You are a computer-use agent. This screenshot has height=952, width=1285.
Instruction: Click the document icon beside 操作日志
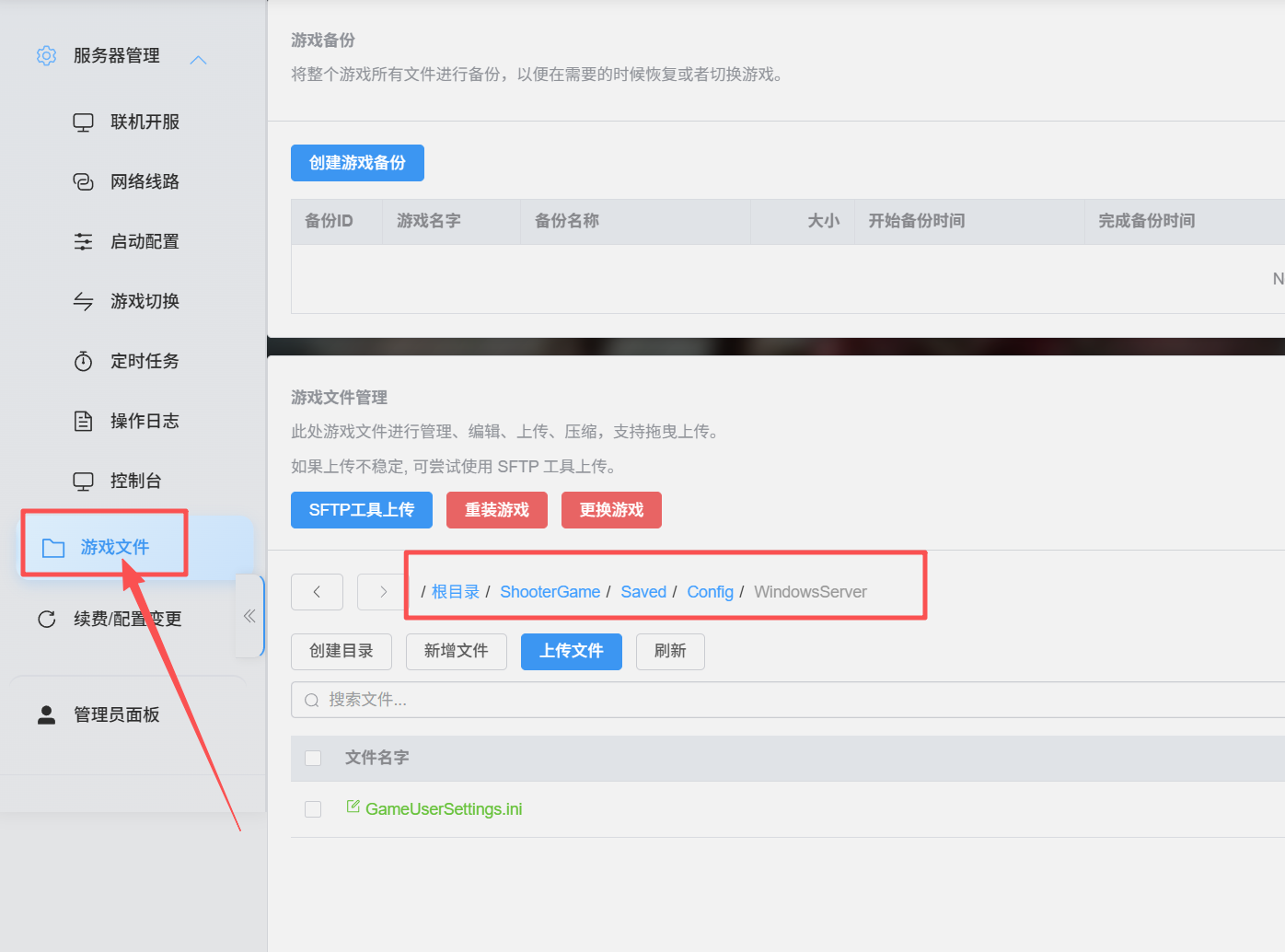pyautogui.click(x=83, y=422)
